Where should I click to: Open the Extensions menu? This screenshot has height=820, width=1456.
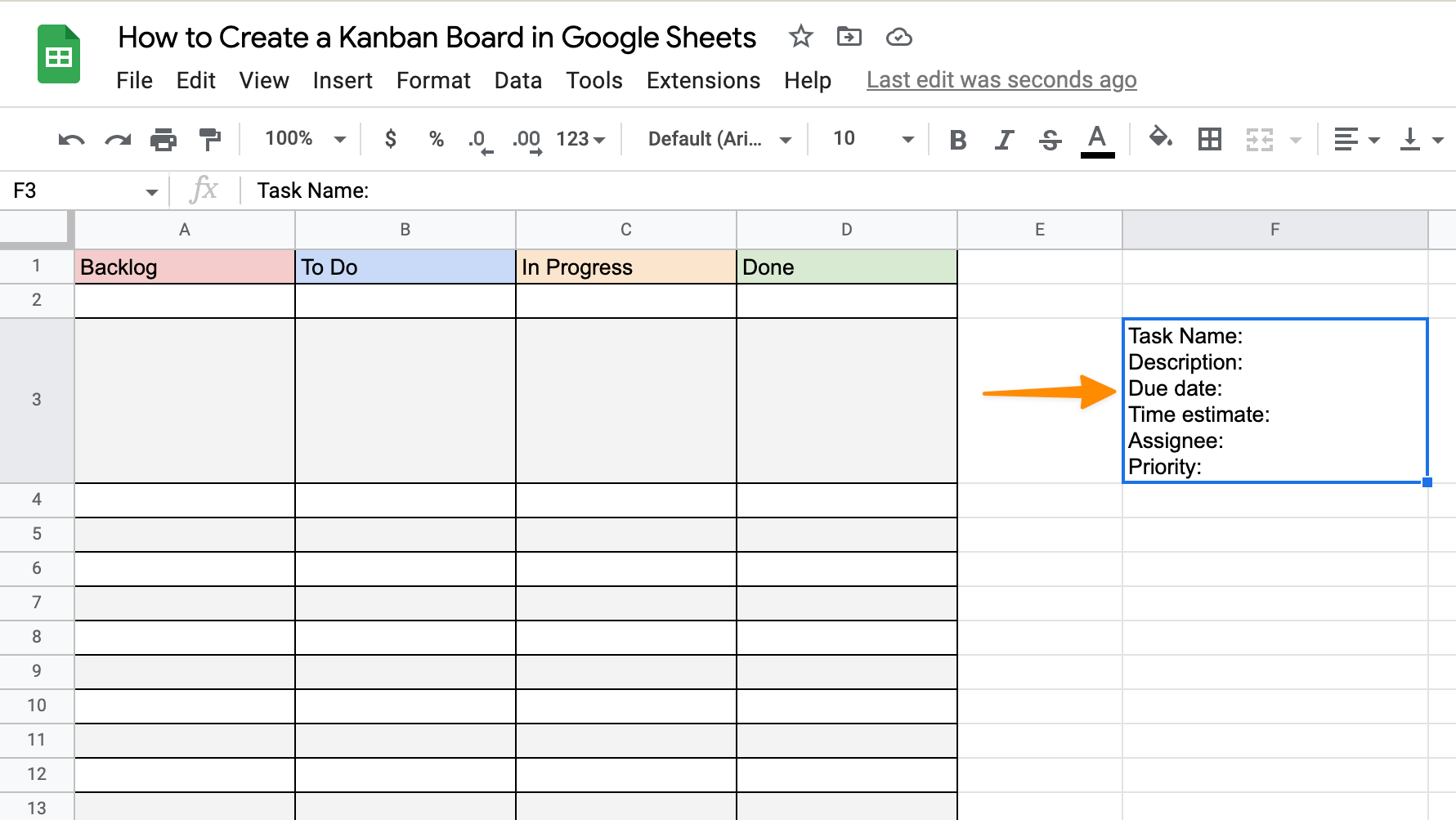point(703,80)
